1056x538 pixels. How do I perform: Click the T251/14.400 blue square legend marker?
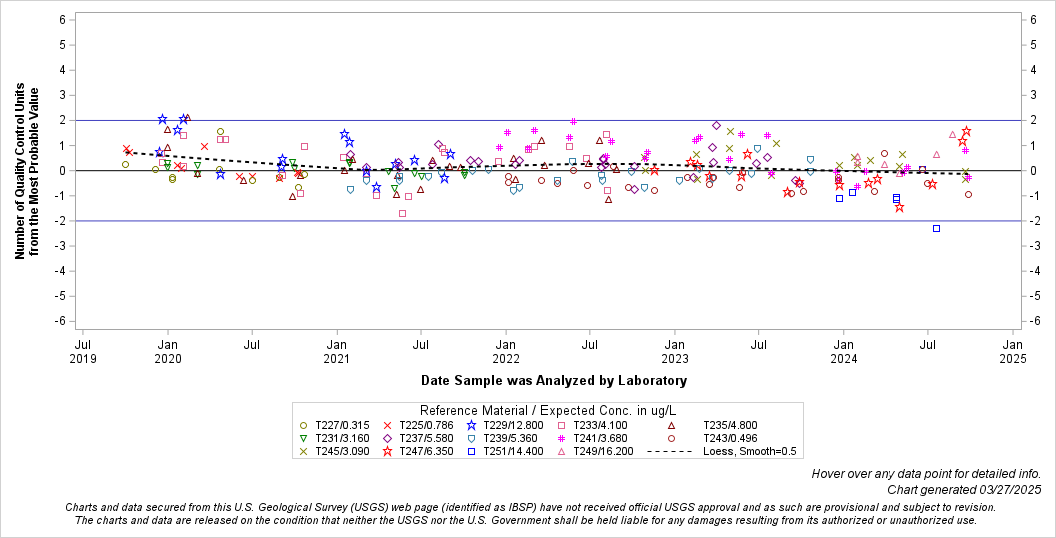(x=471, y=451)
